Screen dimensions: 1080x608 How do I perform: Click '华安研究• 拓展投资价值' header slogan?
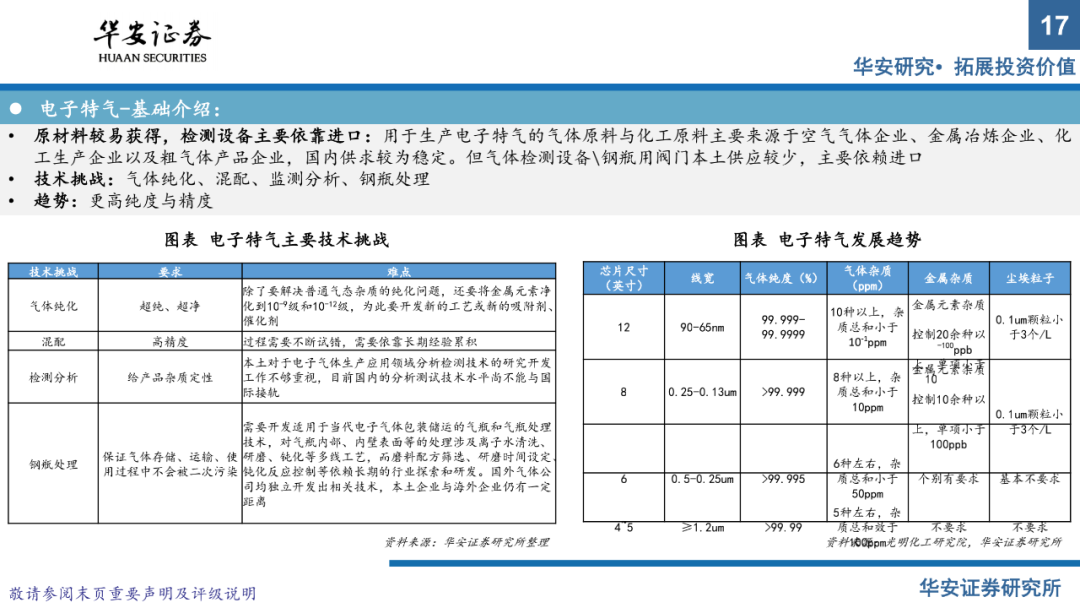coord(964,67)
